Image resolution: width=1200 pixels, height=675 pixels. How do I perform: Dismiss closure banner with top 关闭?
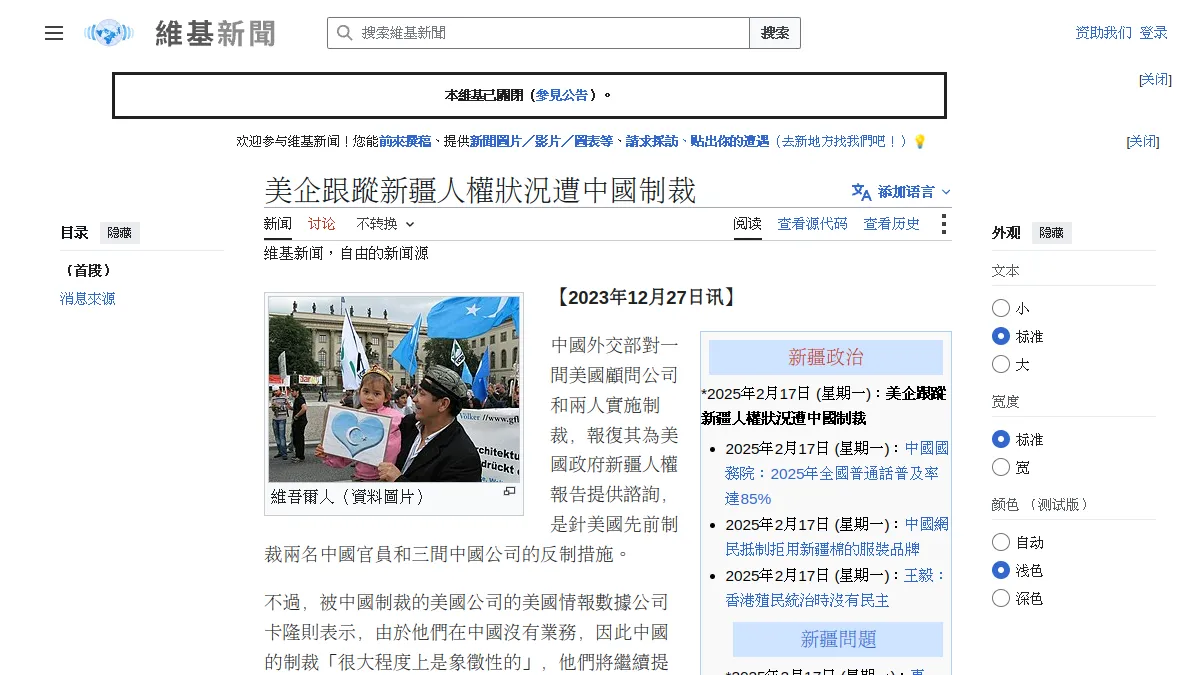click(1155, 80)
